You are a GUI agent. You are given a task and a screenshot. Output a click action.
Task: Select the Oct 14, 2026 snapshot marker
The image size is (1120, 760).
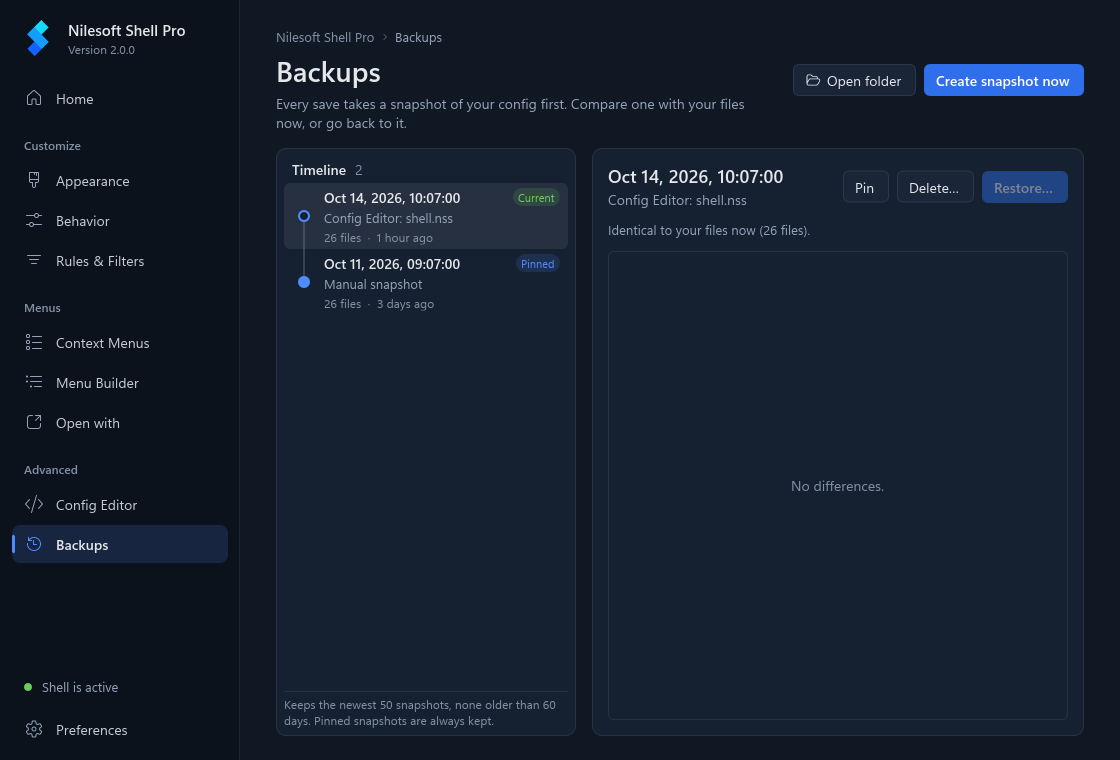(304, 216)
